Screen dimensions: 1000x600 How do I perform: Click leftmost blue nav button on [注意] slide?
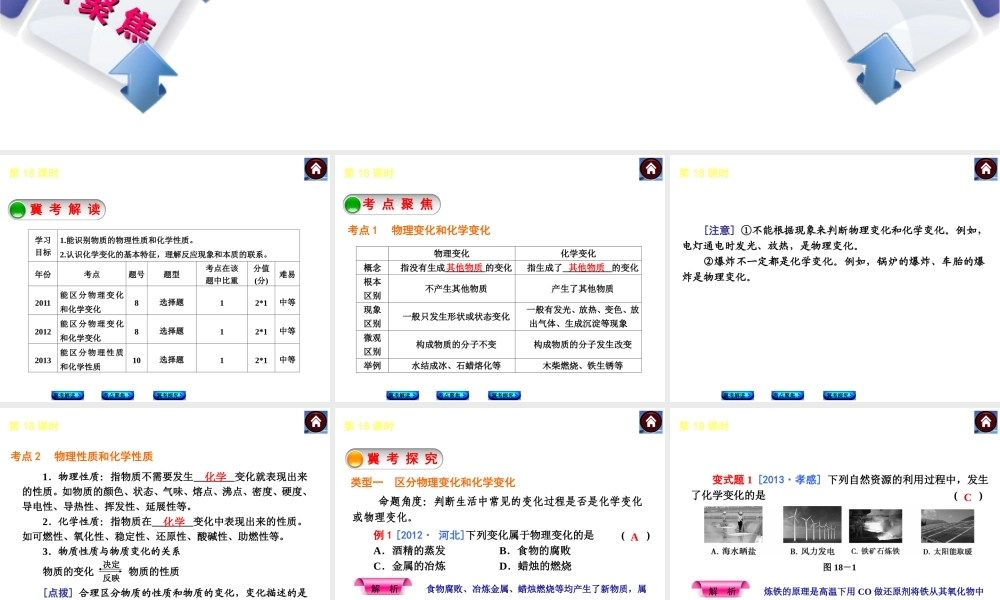tap(737, 395)
